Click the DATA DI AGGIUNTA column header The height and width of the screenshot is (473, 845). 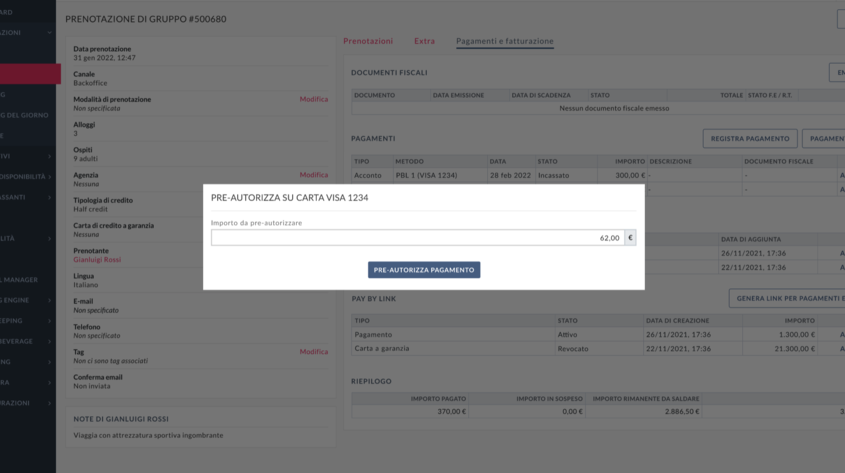pos(751,239)
